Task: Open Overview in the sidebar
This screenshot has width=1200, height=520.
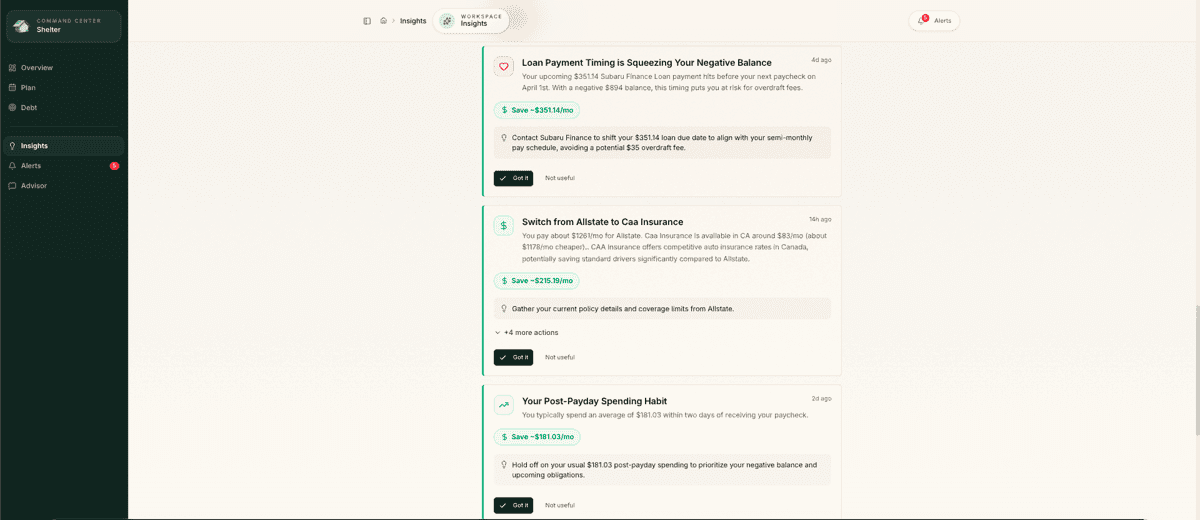Action: pos(37,68)
